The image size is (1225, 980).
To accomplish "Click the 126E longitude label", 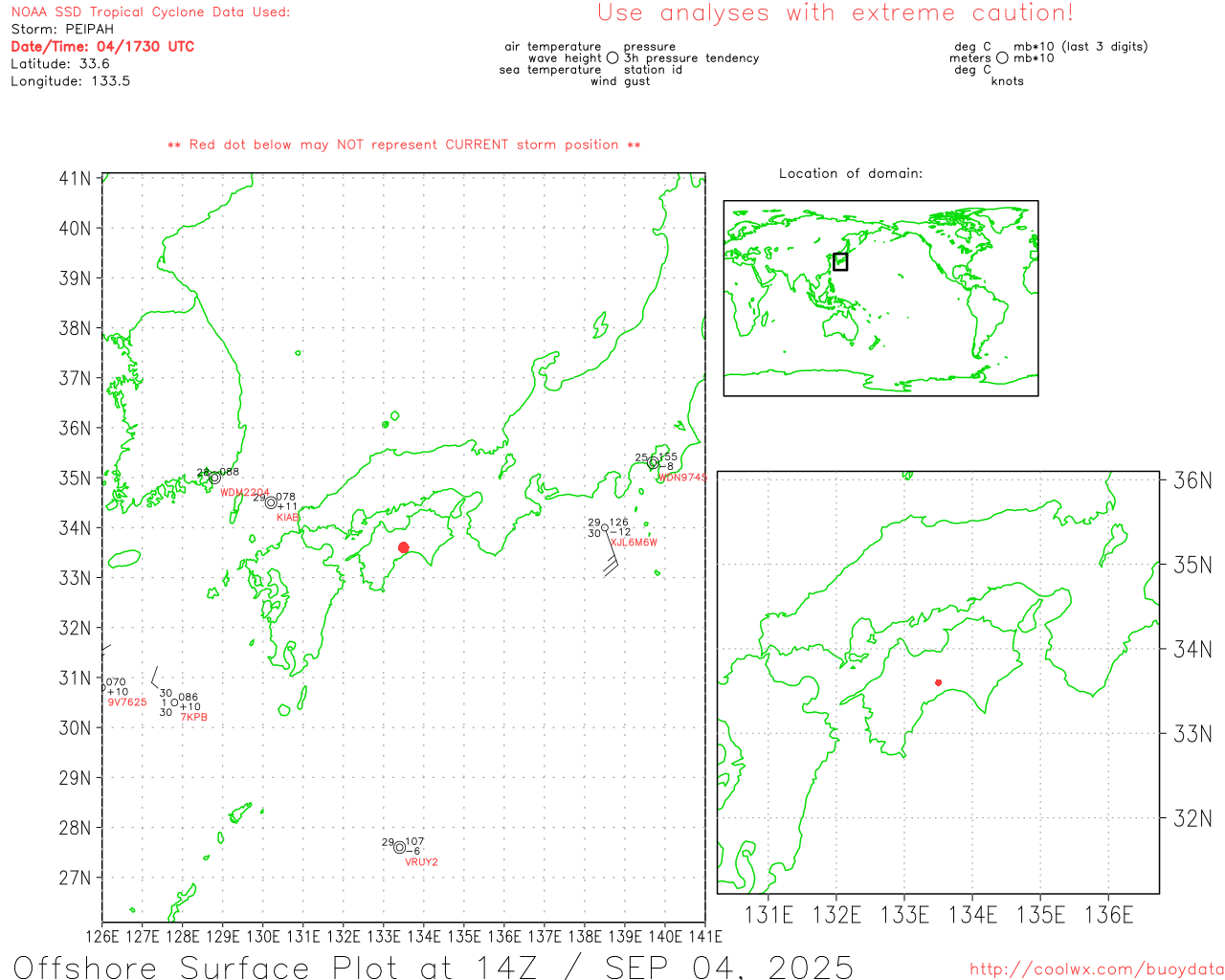I will coord(102,936).
